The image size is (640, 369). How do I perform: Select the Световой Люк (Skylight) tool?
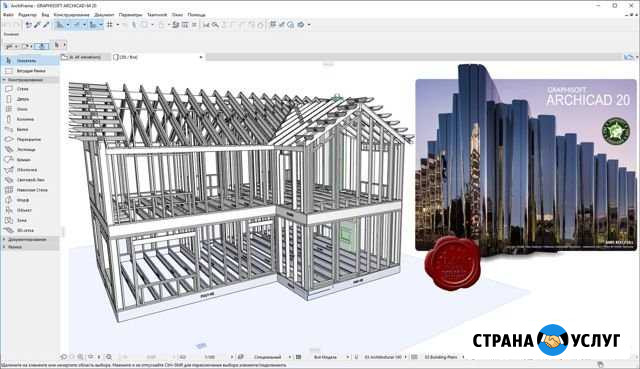pyautogui.click(x=30, y=180)
